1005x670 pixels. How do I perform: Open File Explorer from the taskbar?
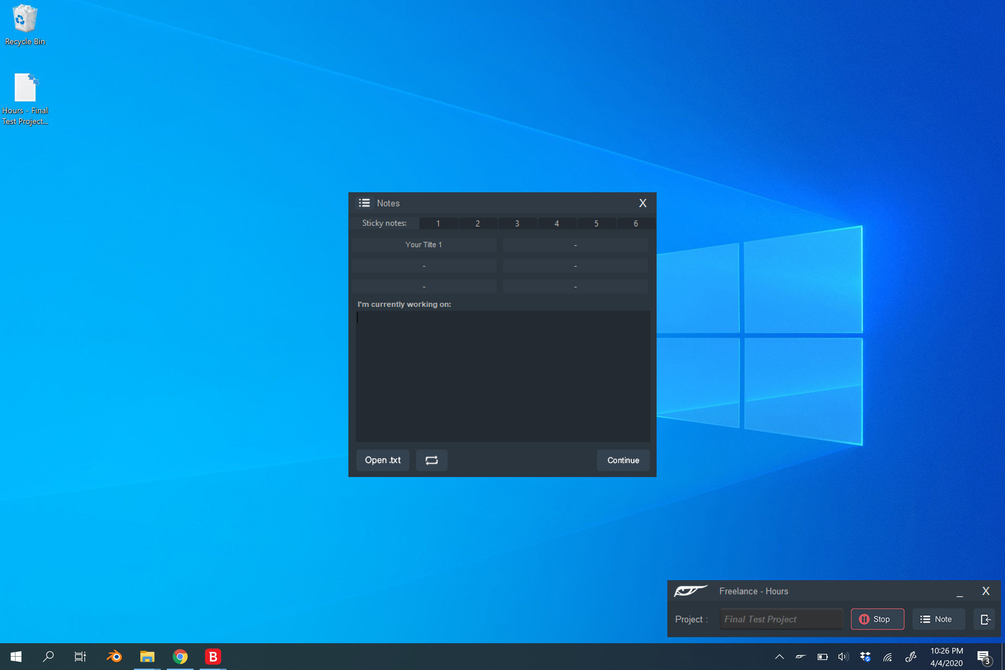[x=147, y=657]
